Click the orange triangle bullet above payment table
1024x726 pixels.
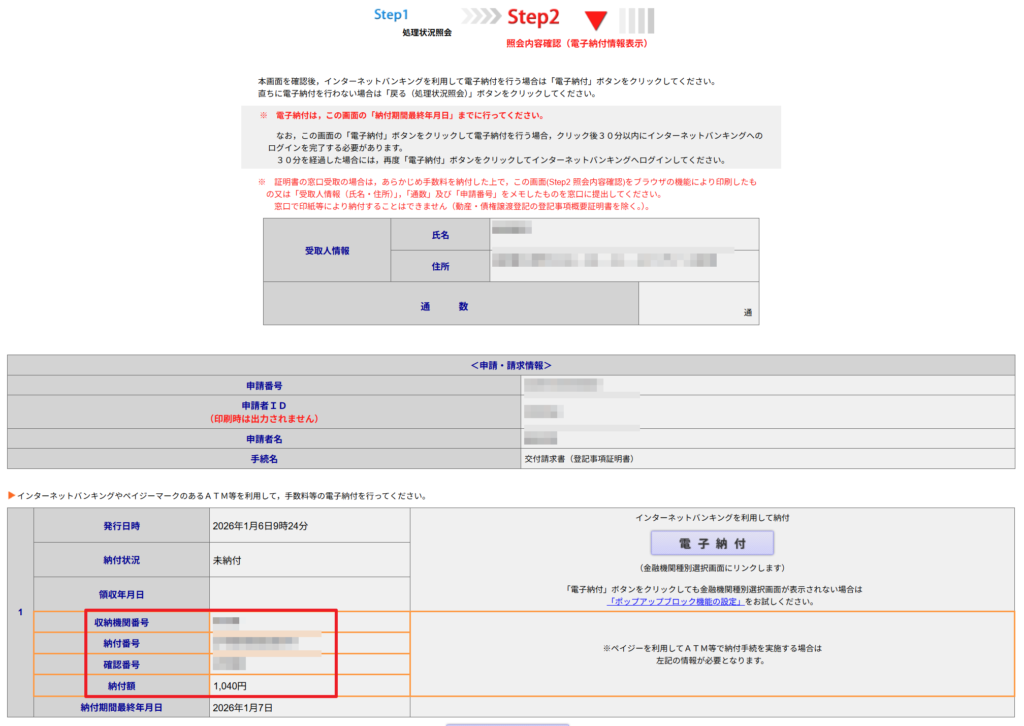[11, 495]
